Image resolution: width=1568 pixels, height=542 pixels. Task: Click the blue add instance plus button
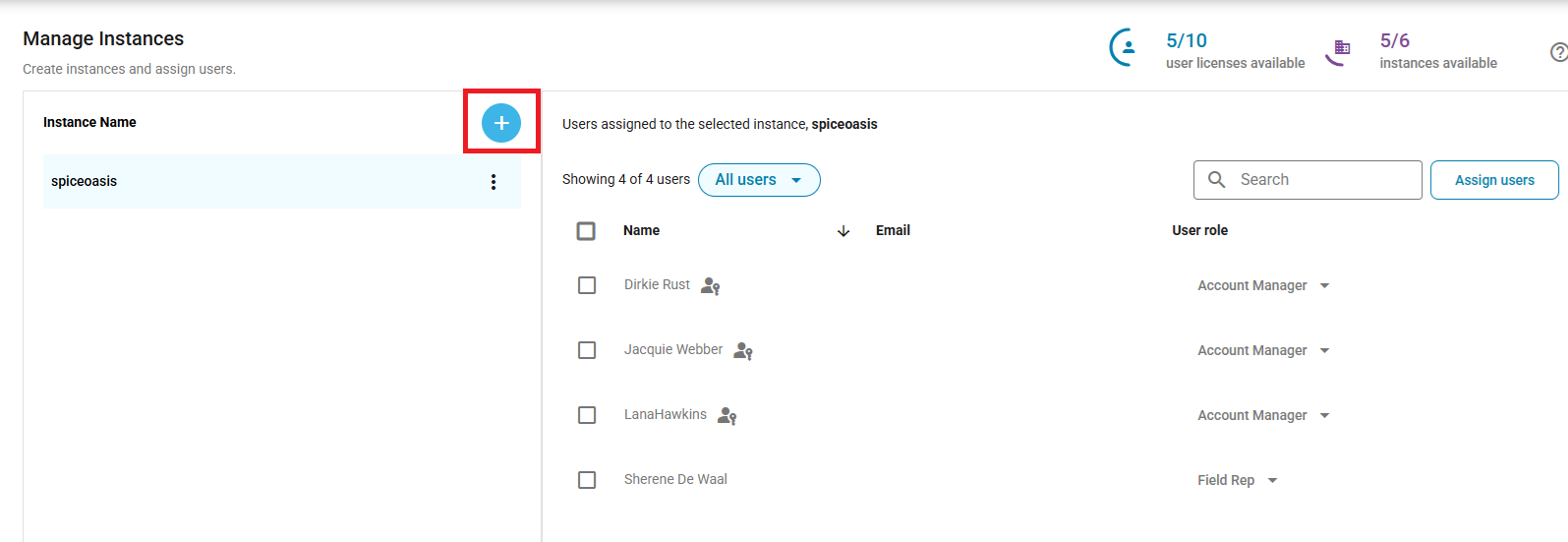501,123
